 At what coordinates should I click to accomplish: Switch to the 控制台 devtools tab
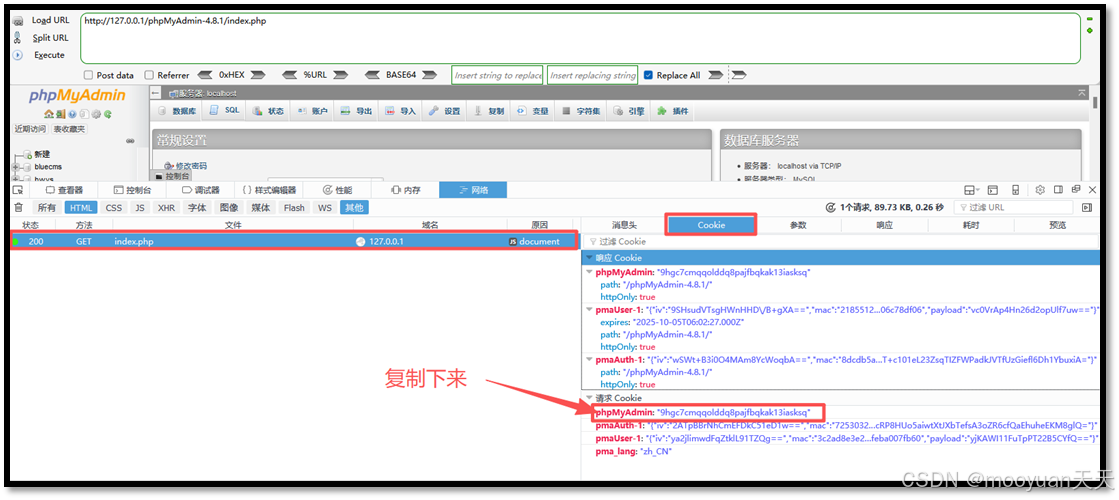pos(133,190)
